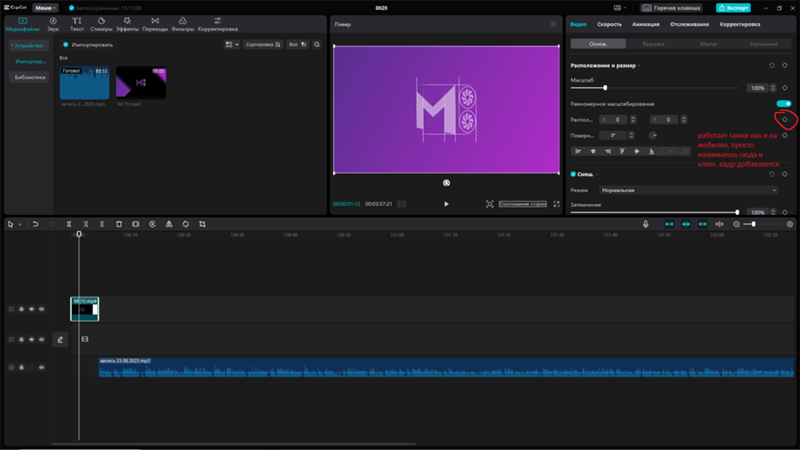This screenshot has width=800, height=450.
Task: Mute the M (1).mp4 video track
Action: [x=41, y=309]
